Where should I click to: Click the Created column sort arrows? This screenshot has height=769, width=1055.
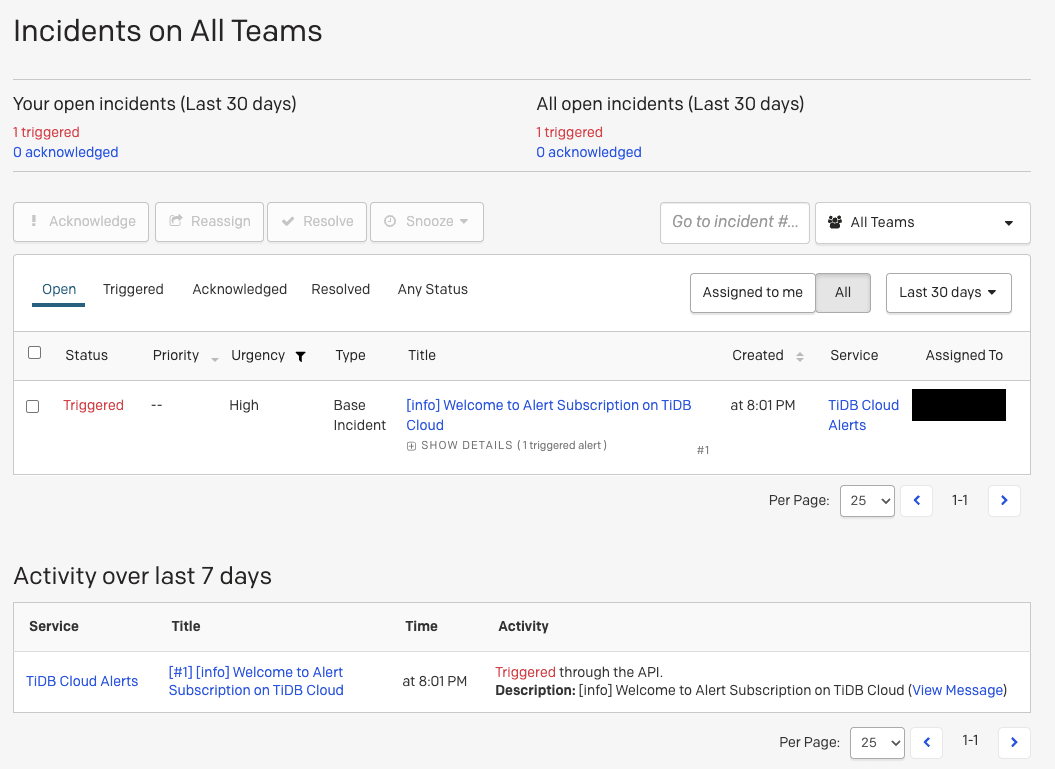click(799, 356)
